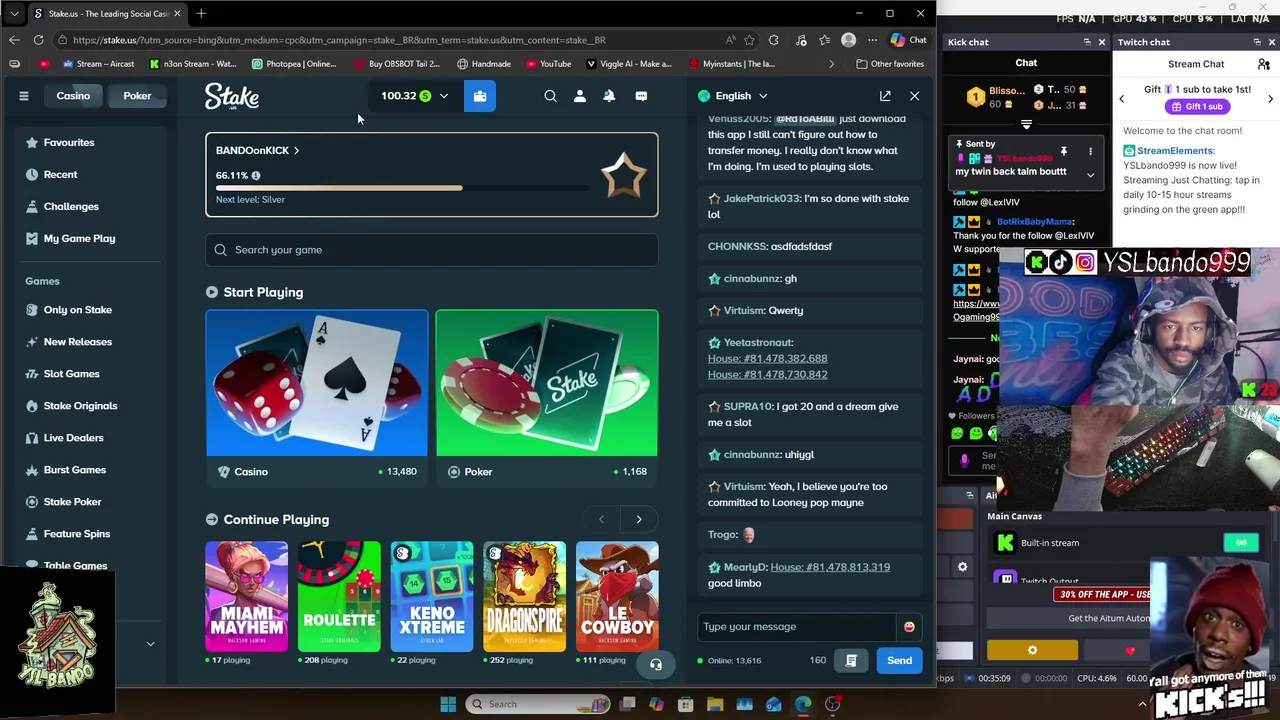Image resolution: width=1280 pixels, height=720 pixels.
Task: Bookmark this page with the star
Action: 749,40
